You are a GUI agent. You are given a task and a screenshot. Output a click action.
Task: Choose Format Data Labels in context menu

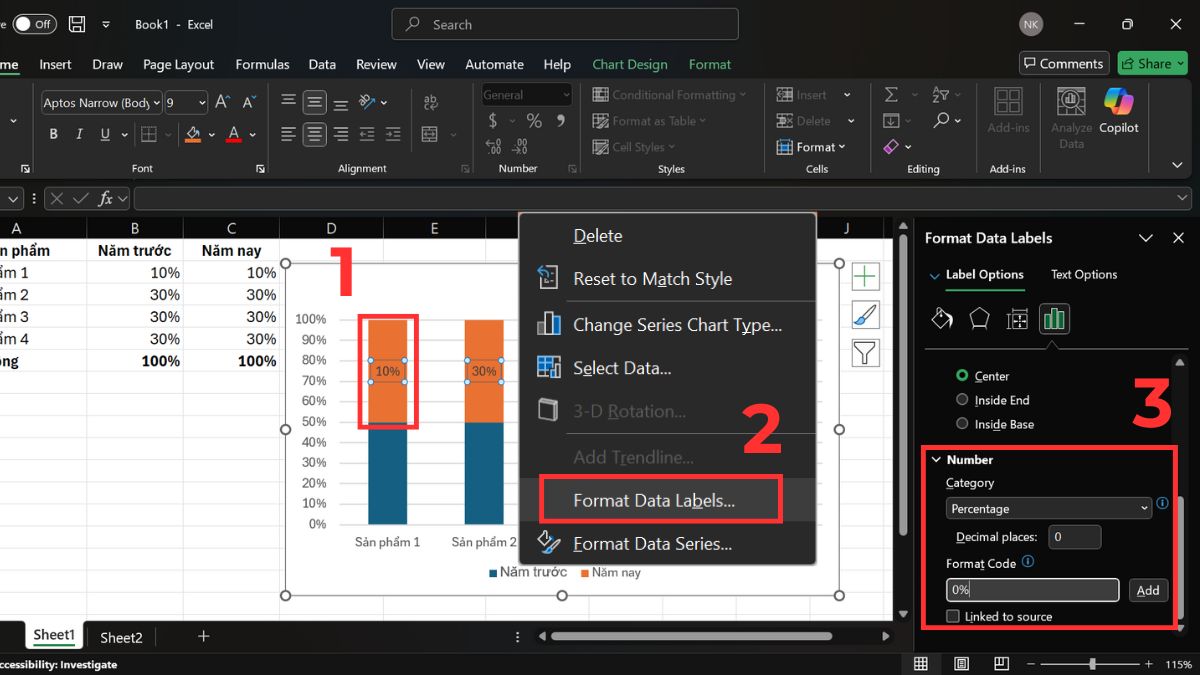coord(654,501)
